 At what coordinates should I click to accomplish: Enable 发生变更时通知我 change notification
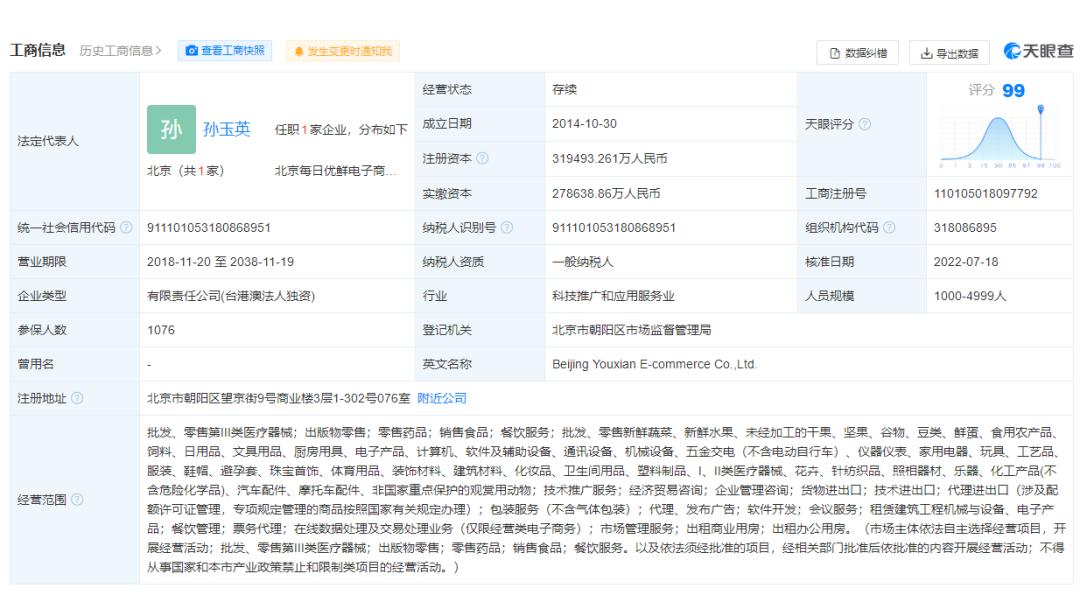coord(342,52)
